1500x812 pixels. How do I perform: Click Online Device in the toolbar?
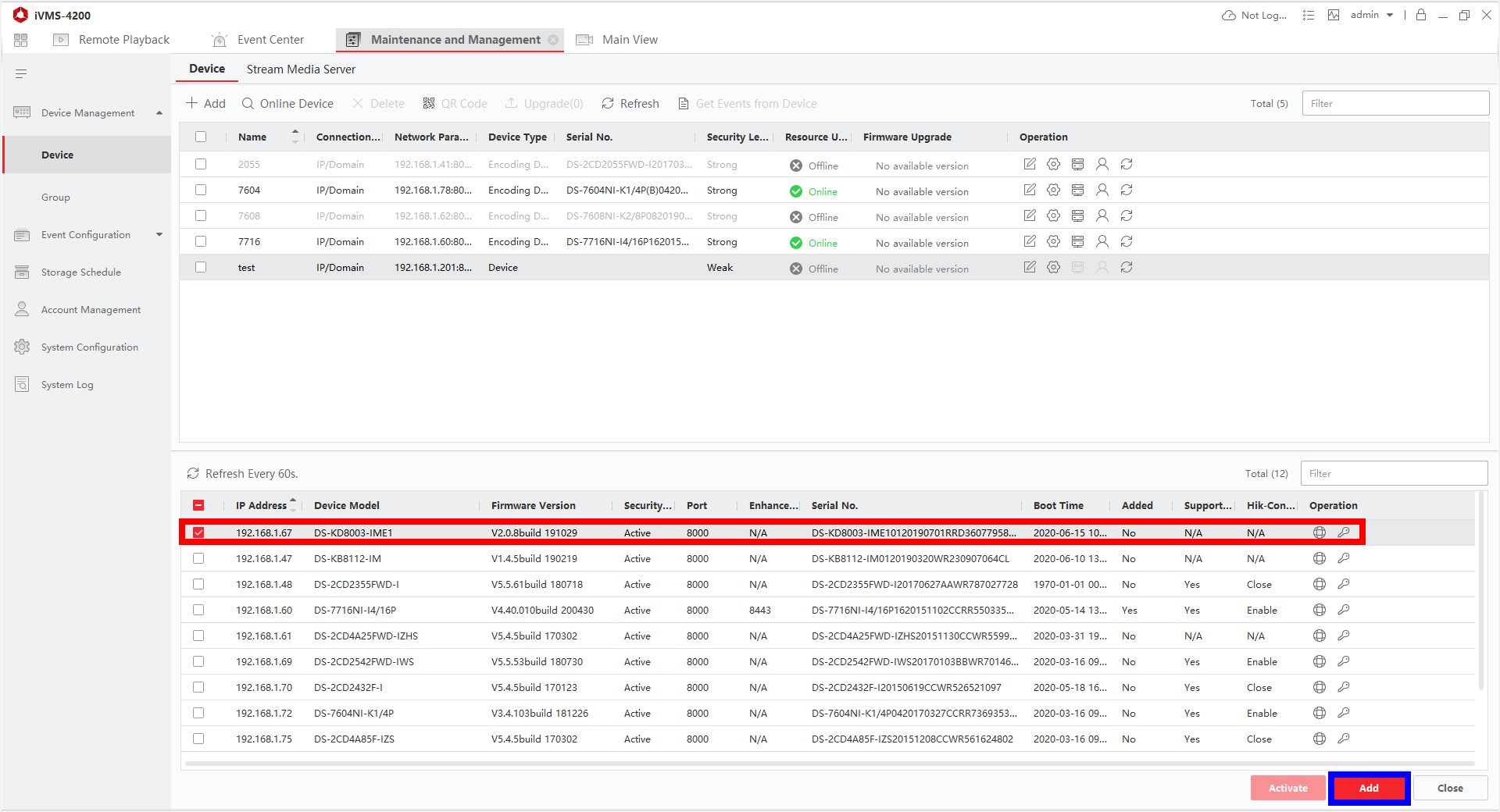coord(287,104)
